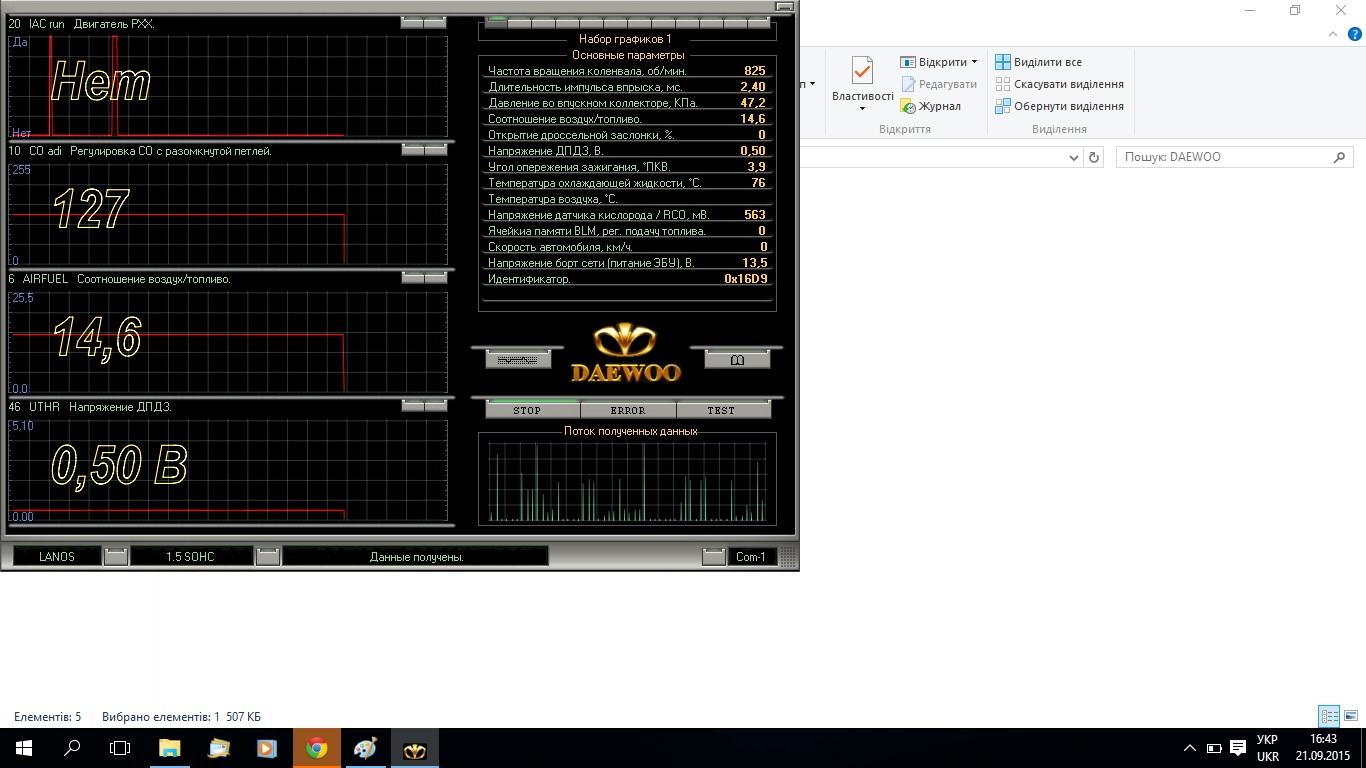Toggle the first graph set button with the green indicator
The height and width of the screenshot is (768, 1366).
pyautogui.click(x=496, y=21)
